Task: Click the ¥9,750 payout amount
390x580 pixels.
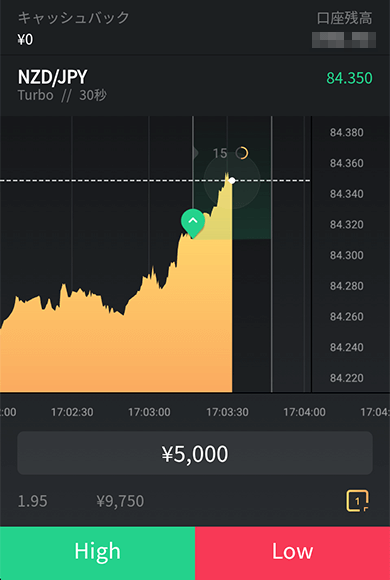Action: point(120,501)
